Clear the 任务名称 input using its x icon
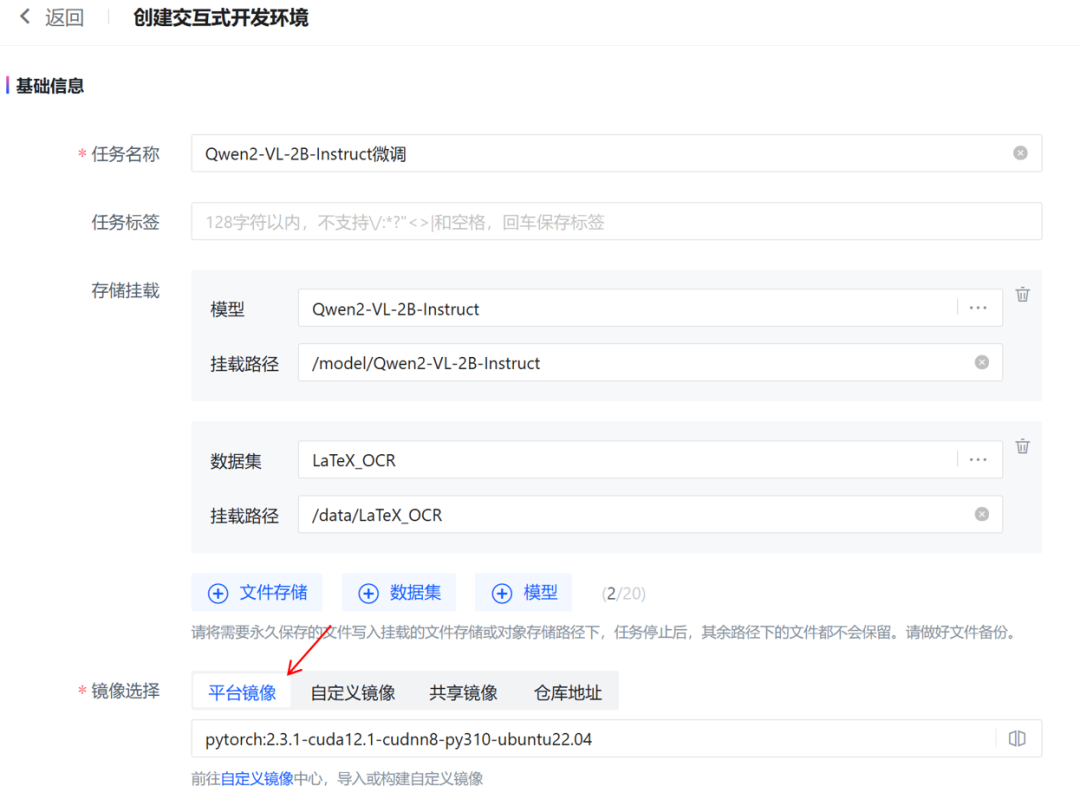Viewport: 1080px width, 799px height. (1020, 153)
